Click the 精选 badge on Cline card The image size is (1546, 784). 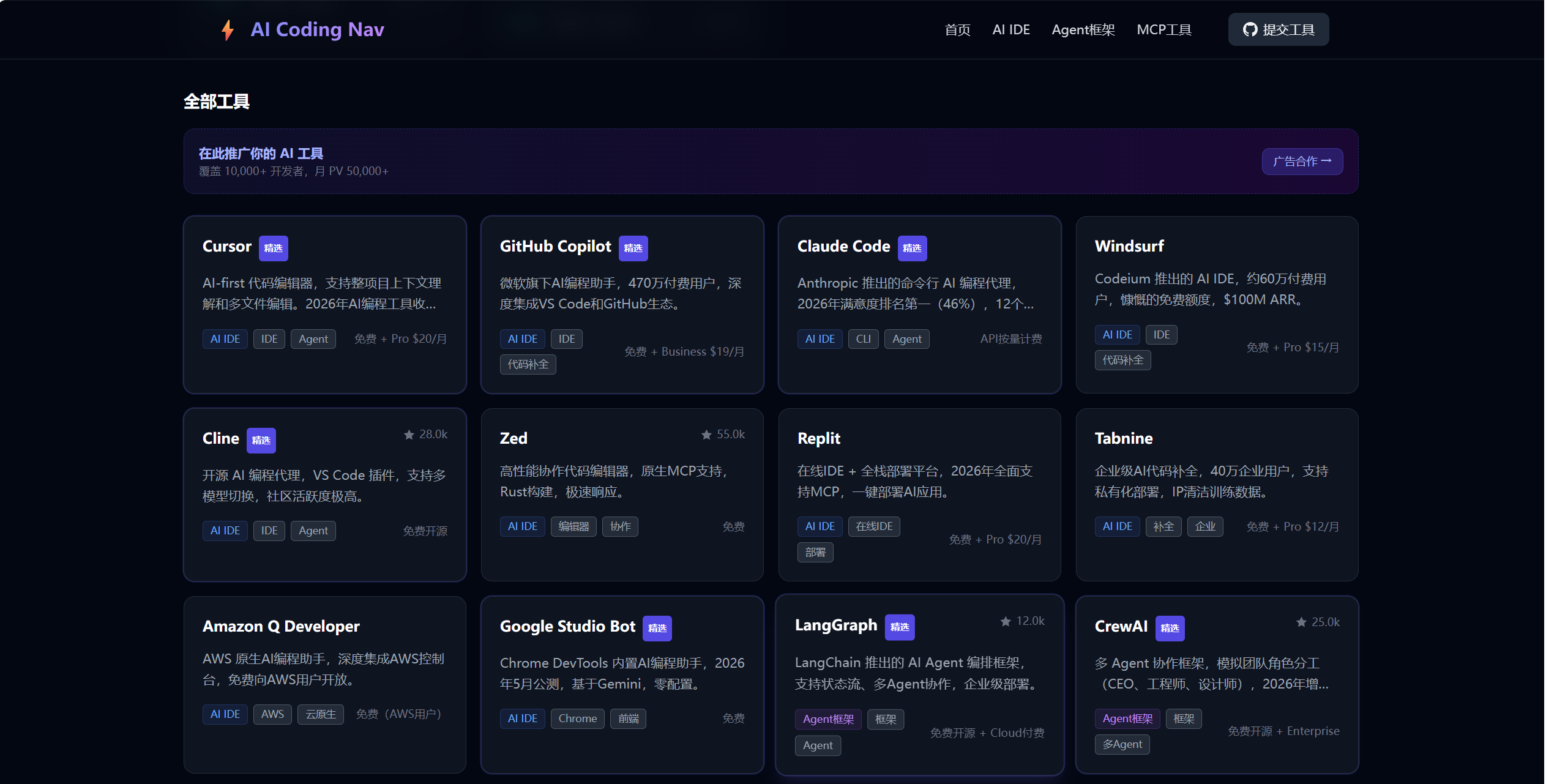[261, 440]
